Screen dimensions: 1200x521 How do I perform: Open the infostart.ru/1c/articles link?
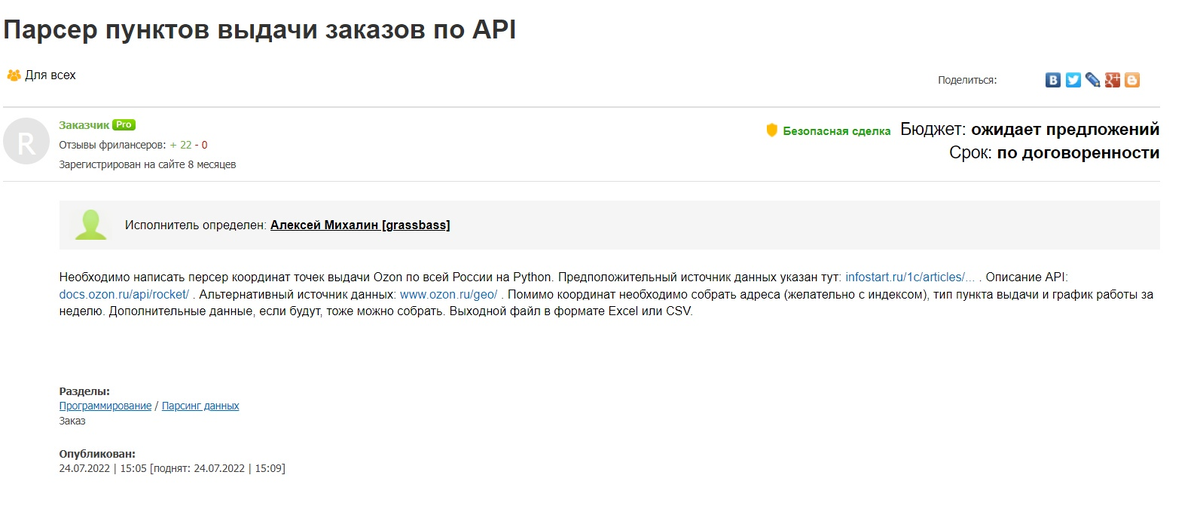(x=910, y=277)
